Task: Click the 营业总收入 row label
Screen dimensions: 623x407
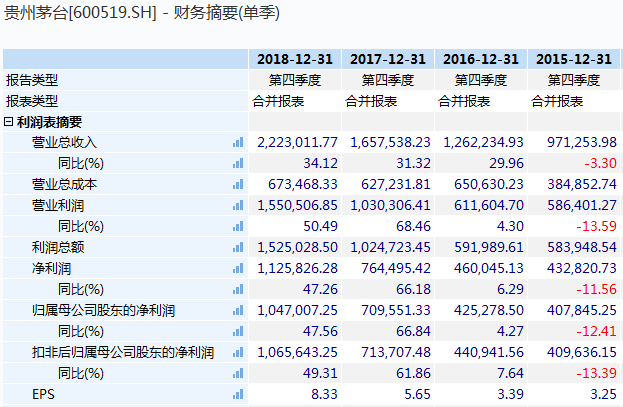Action: pos(64,142)
